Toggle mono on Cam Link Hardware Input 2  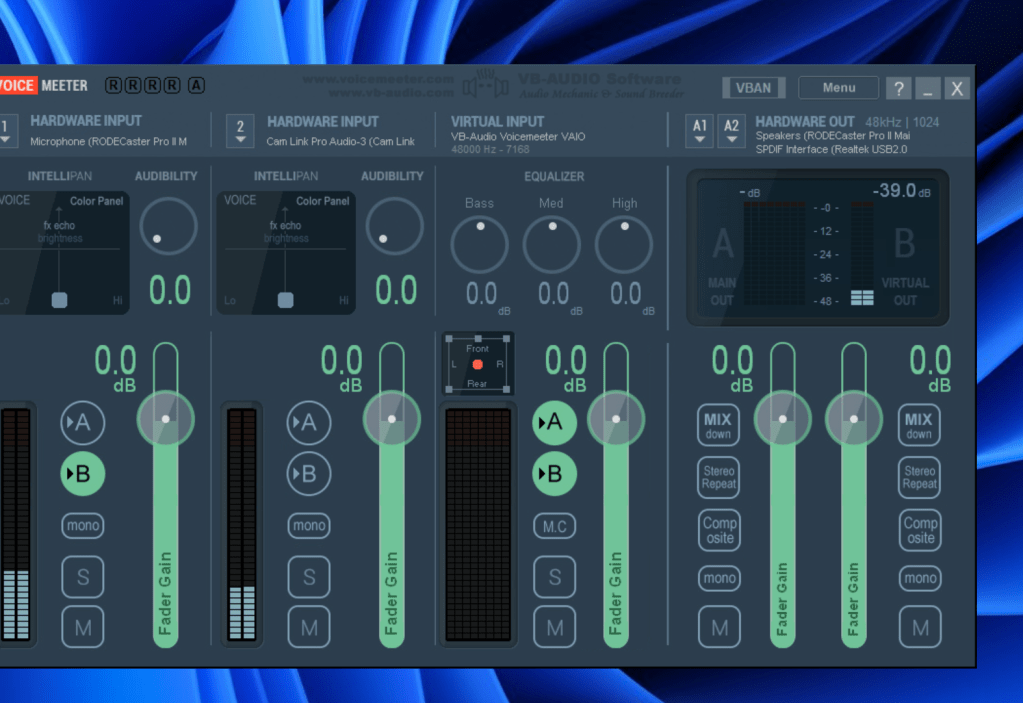(x=309, y=526)
